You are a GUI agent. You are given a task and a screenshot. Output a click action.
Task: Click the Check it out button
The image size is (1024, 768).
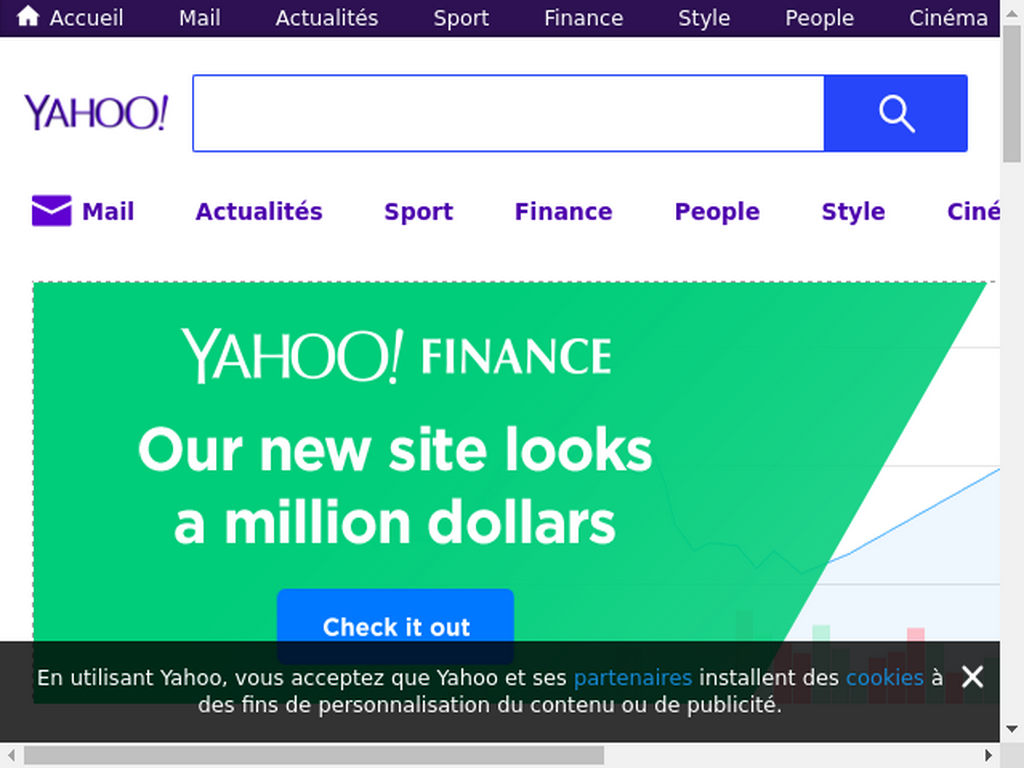click(396, 626)
